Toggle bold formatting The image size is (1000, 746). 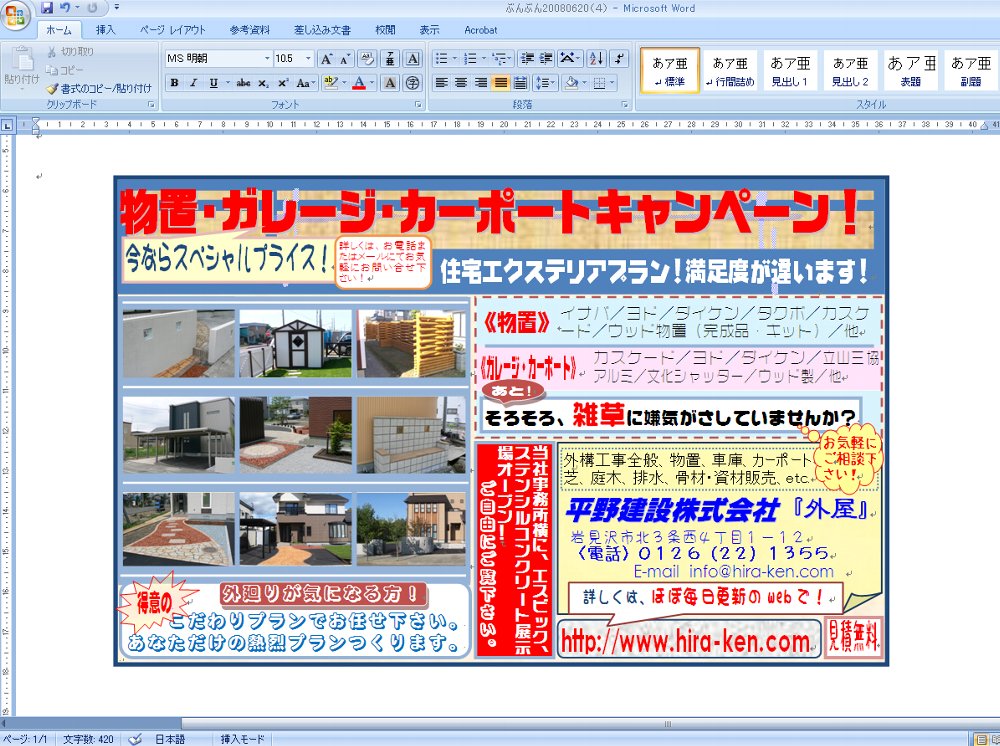point(174,83)
